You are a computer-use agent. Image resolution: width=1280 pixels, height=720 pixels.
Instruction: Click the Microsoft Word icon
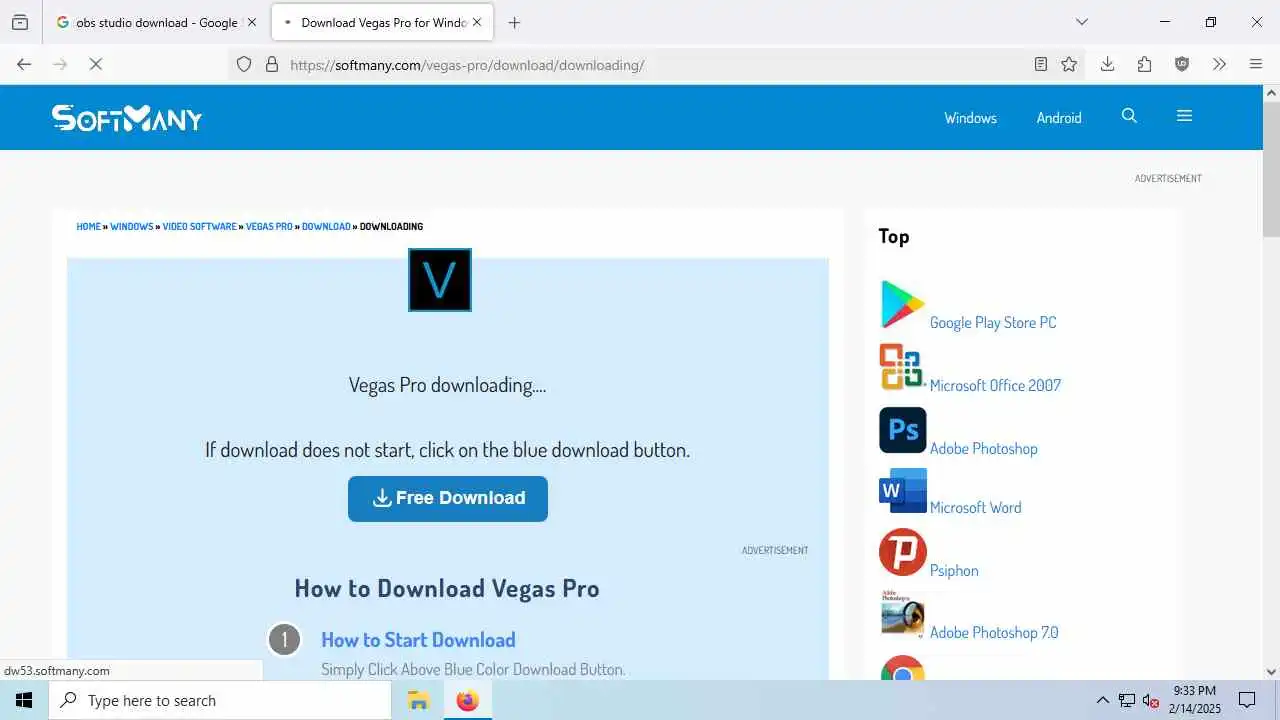[903, 492]
